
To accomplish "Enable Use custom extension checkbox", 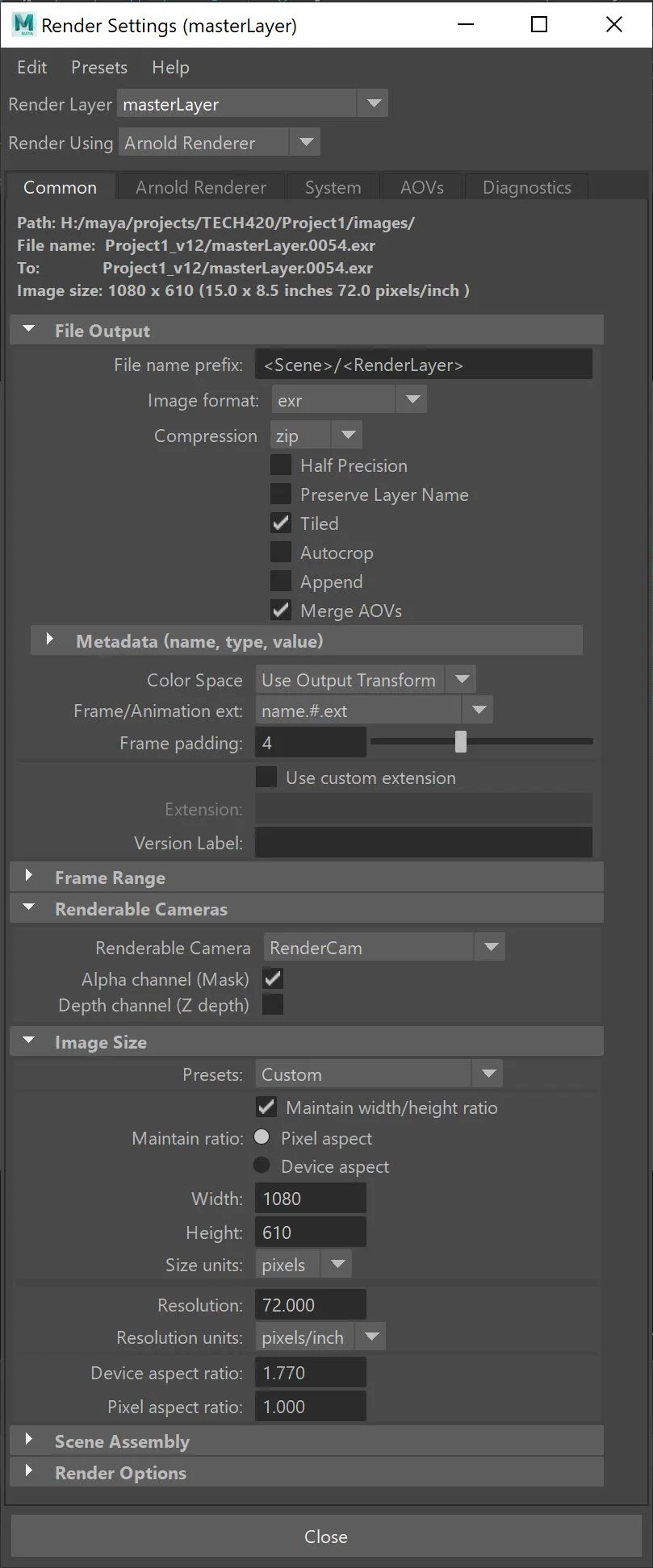I will 266,778.
